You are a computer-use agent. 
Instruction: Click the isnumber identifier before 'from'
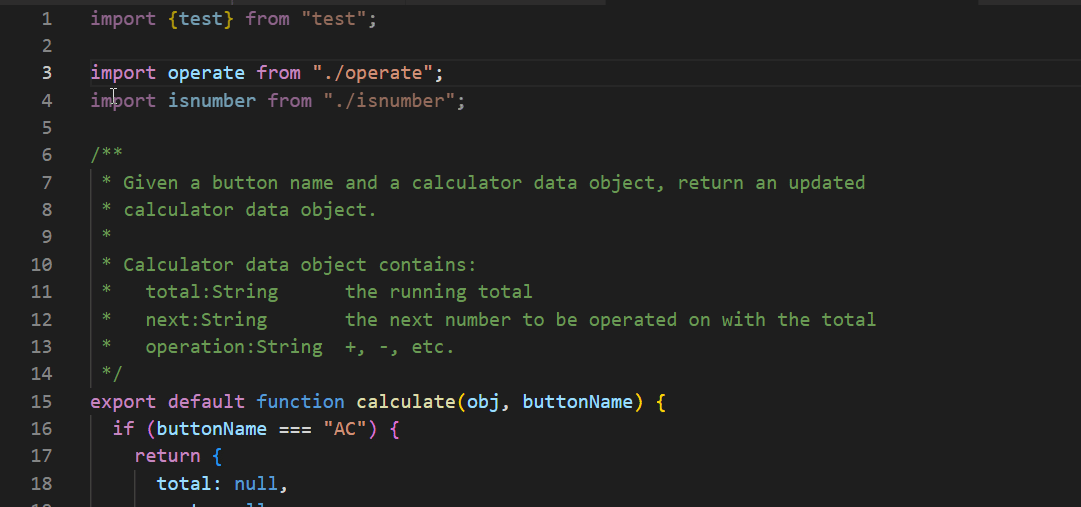click(x=212, y=101)
